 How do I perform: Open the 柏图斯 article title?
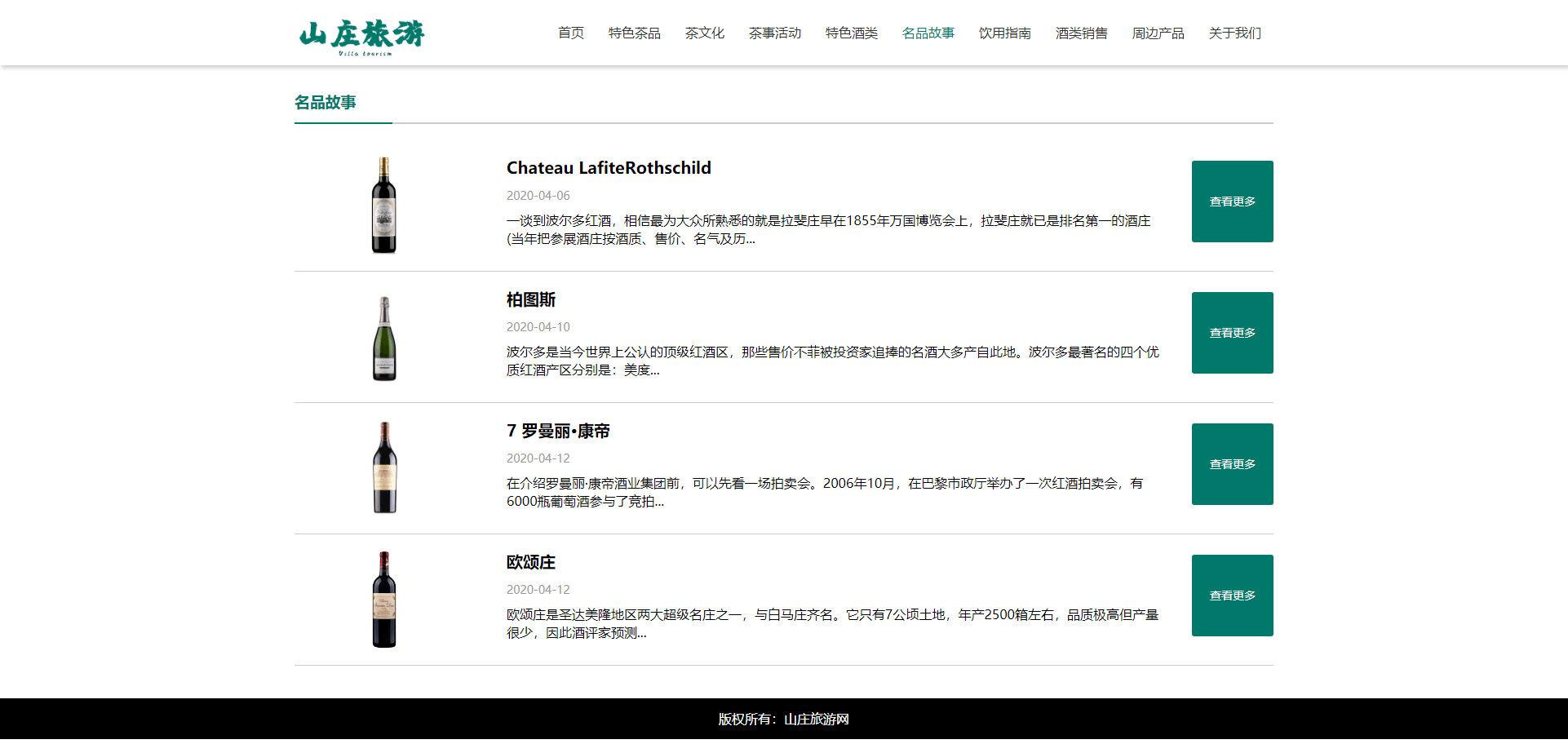(x=531, y=299)
